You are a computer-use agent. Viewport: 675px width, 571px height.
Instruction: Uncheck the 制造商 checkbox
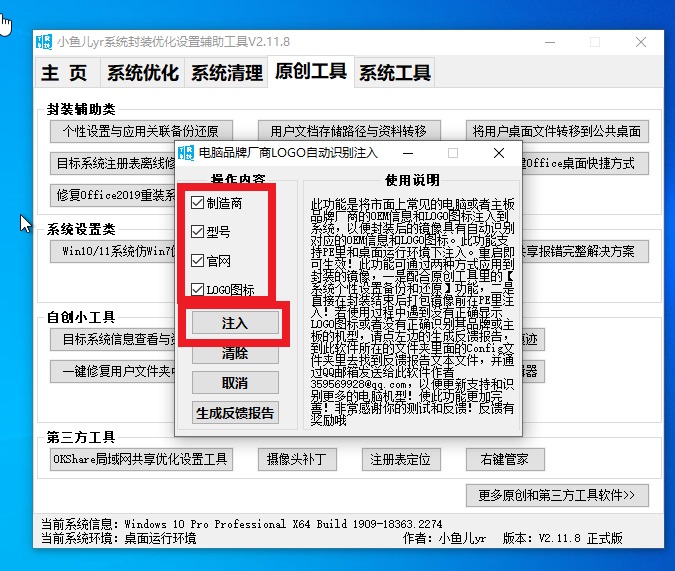tap(197, 203)
